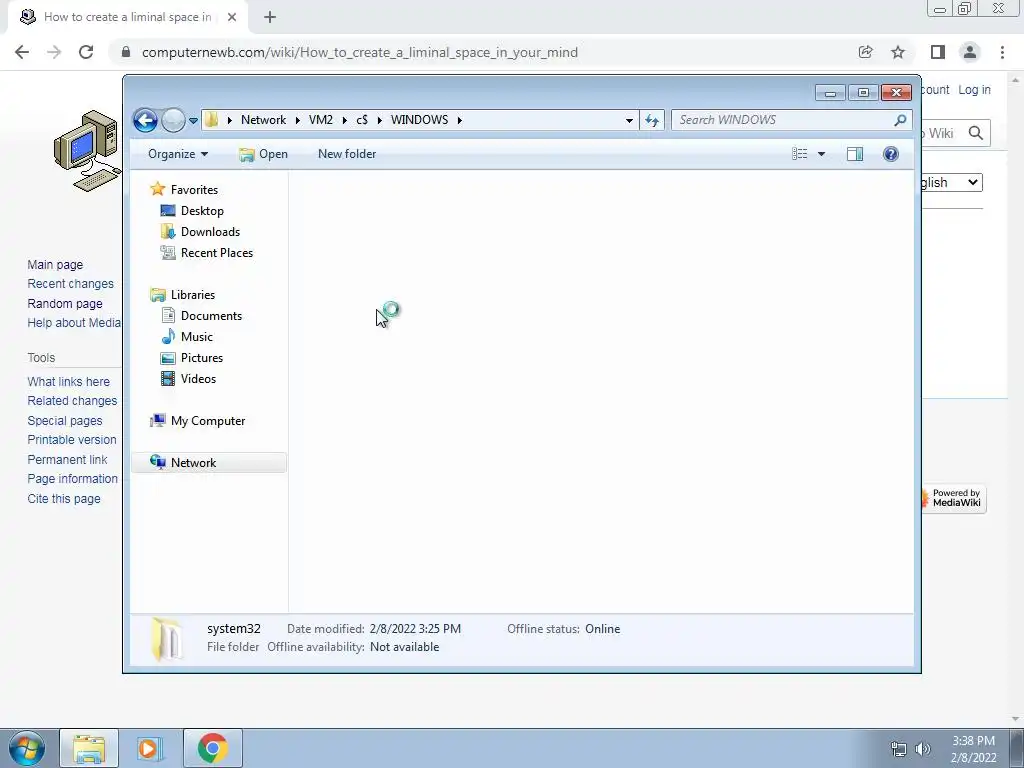The height and width of the screenshot is (768, 1024).
Task: Open Special pages link
Action: (x=65, y=421)
